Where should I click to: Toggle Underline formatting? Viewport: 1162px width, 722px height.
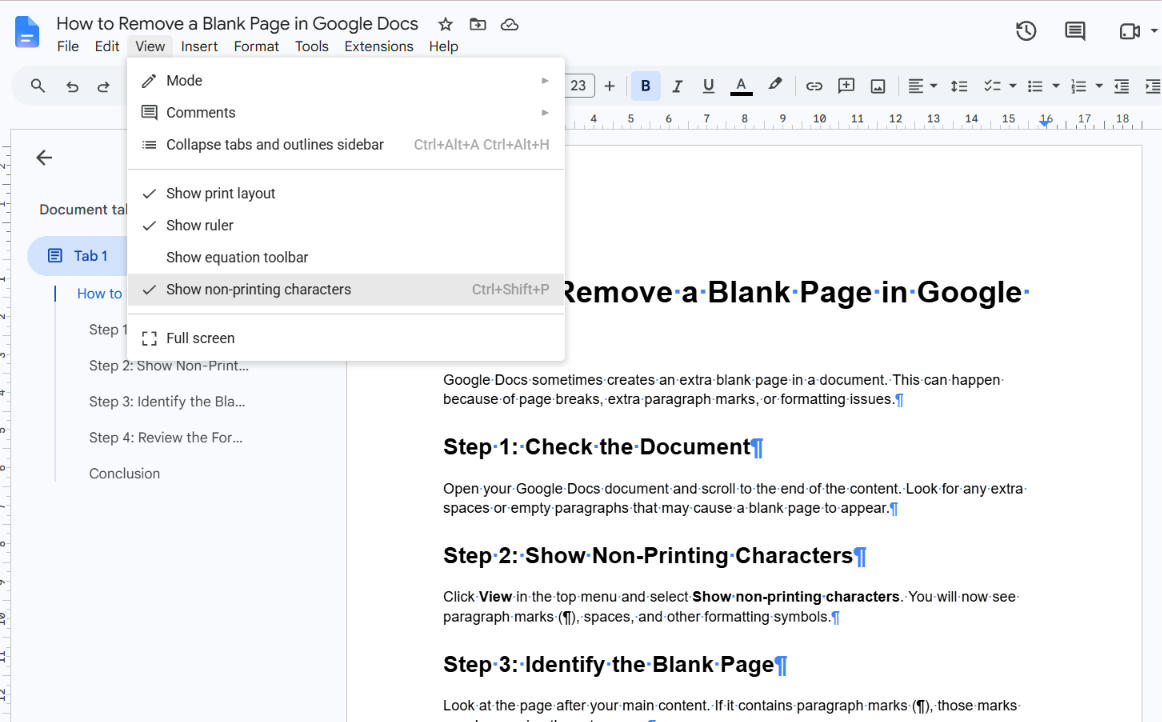(x=708, y=86)
